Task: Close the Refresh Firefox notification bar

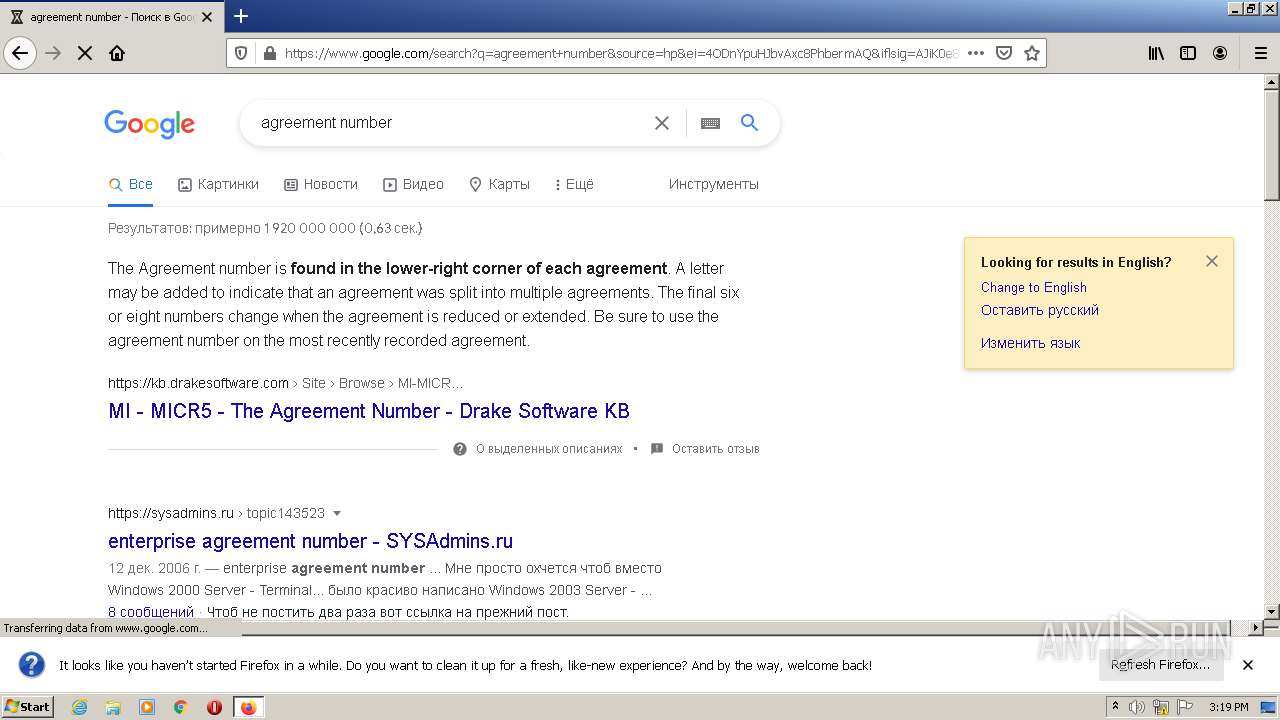Action: pos(1248,665)
